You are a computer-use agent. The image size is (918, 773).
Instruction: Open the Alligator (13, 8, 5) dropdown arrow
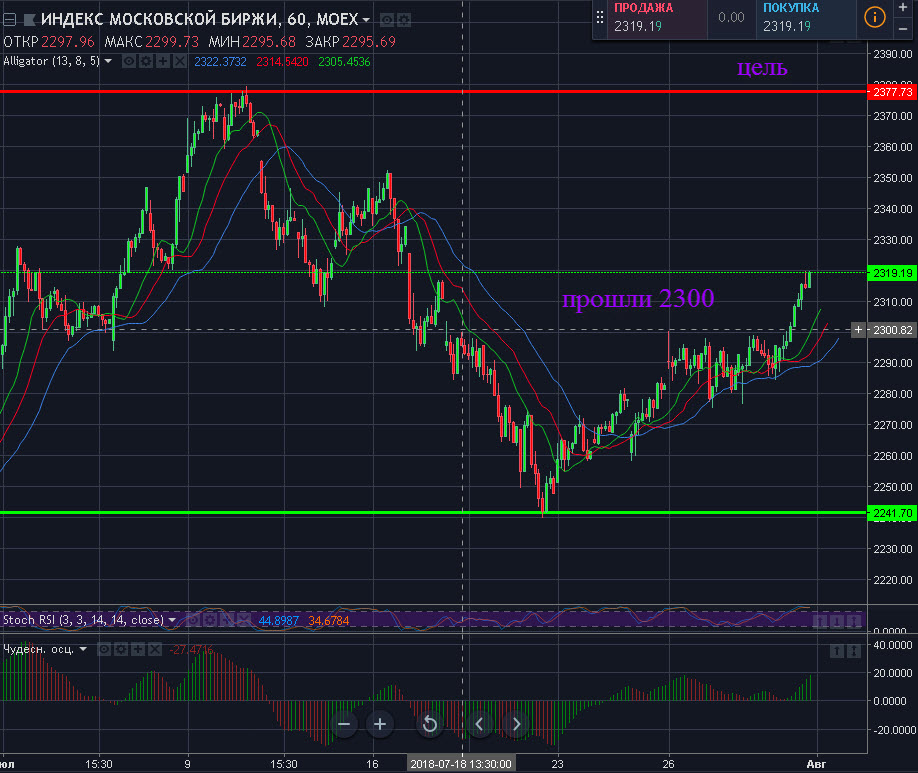click(x=108, y=61)
